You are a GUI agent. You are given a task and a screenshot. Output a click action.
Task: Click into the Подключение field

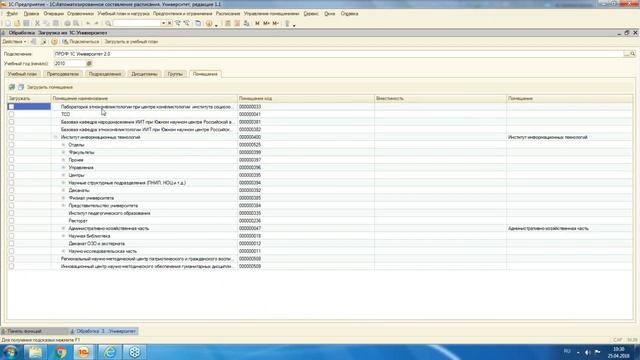pos(338,54)
